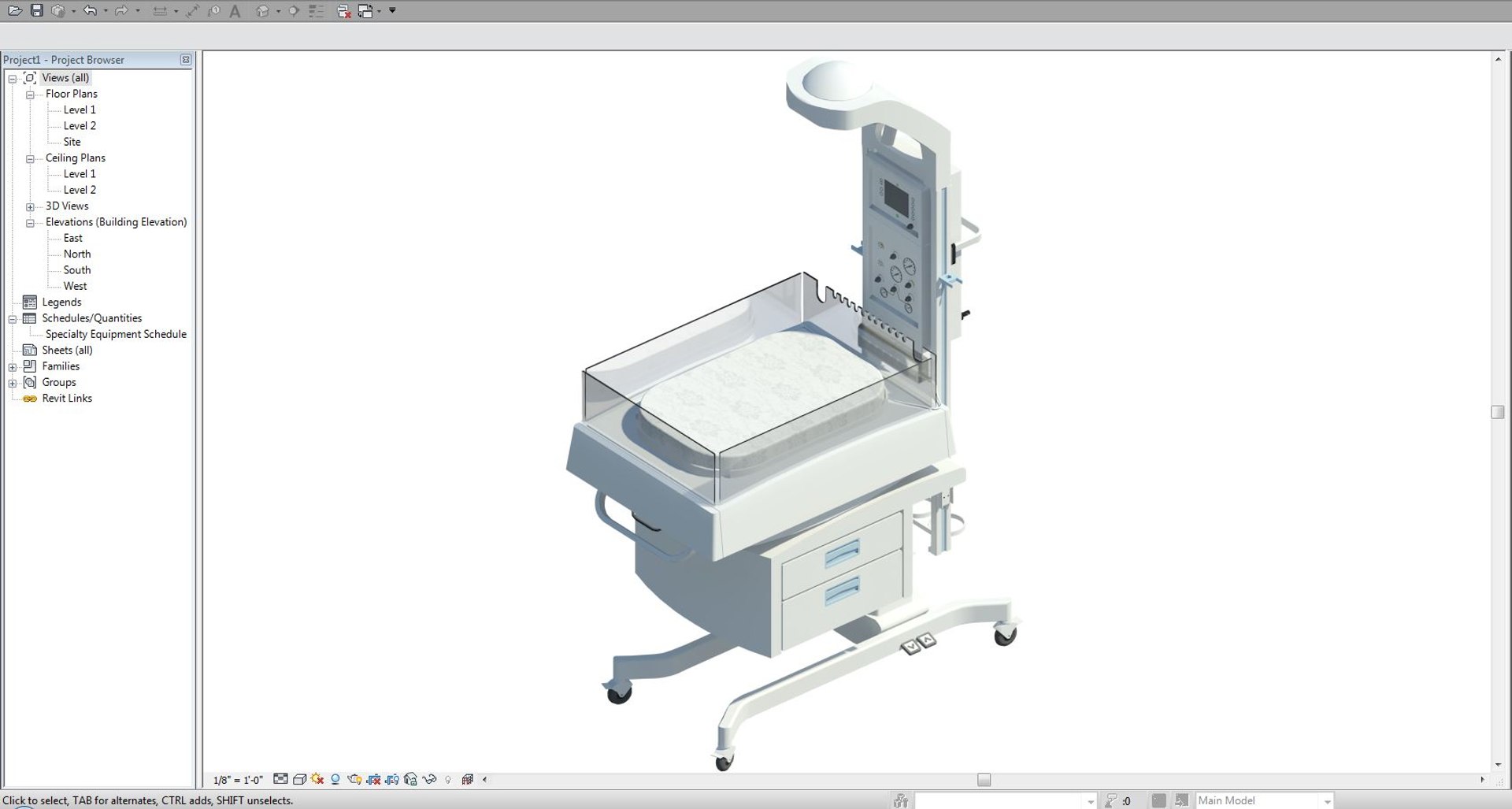Click the horizontal scrollbar thumb
1512x809 pixels.
984,779
